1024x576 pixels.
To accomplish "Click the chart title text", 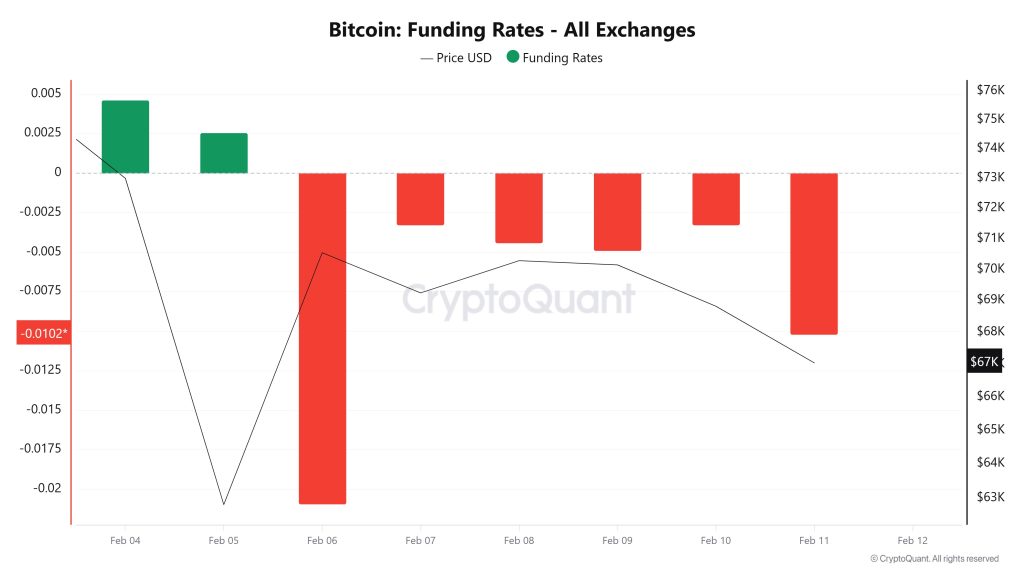I will click(512, 30).
